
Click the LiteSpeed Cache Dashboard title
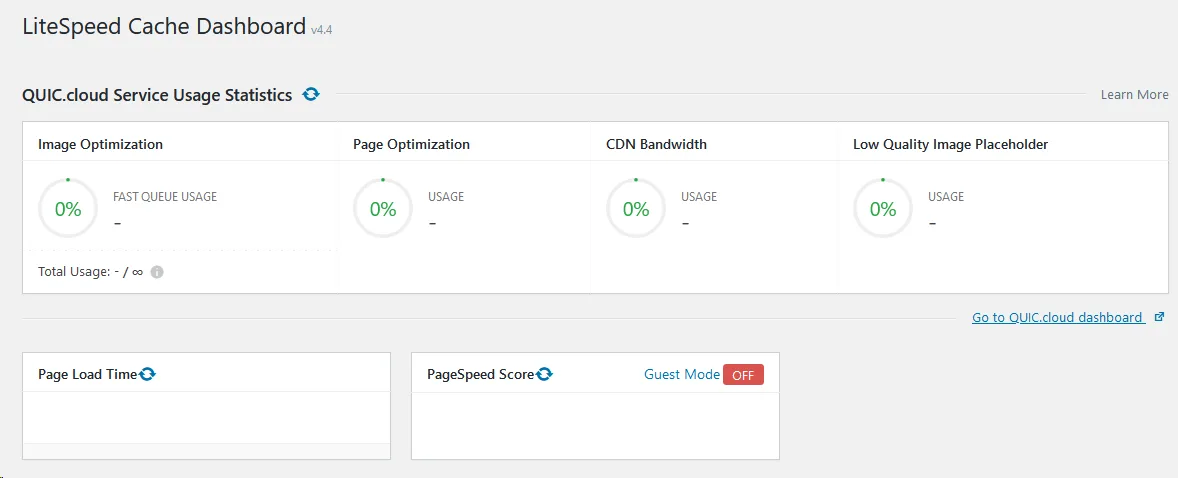164,27
